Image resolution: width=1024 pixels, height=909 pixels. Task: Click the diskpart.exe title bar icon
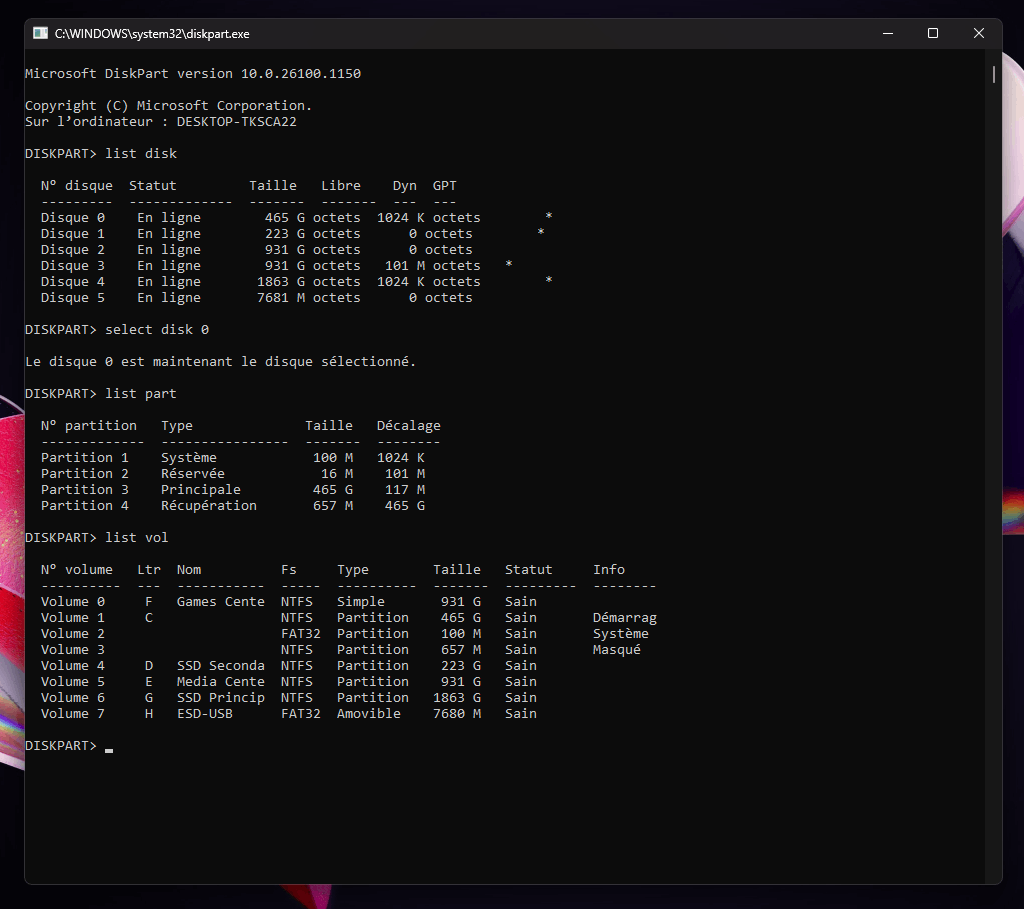click(40, 33)
